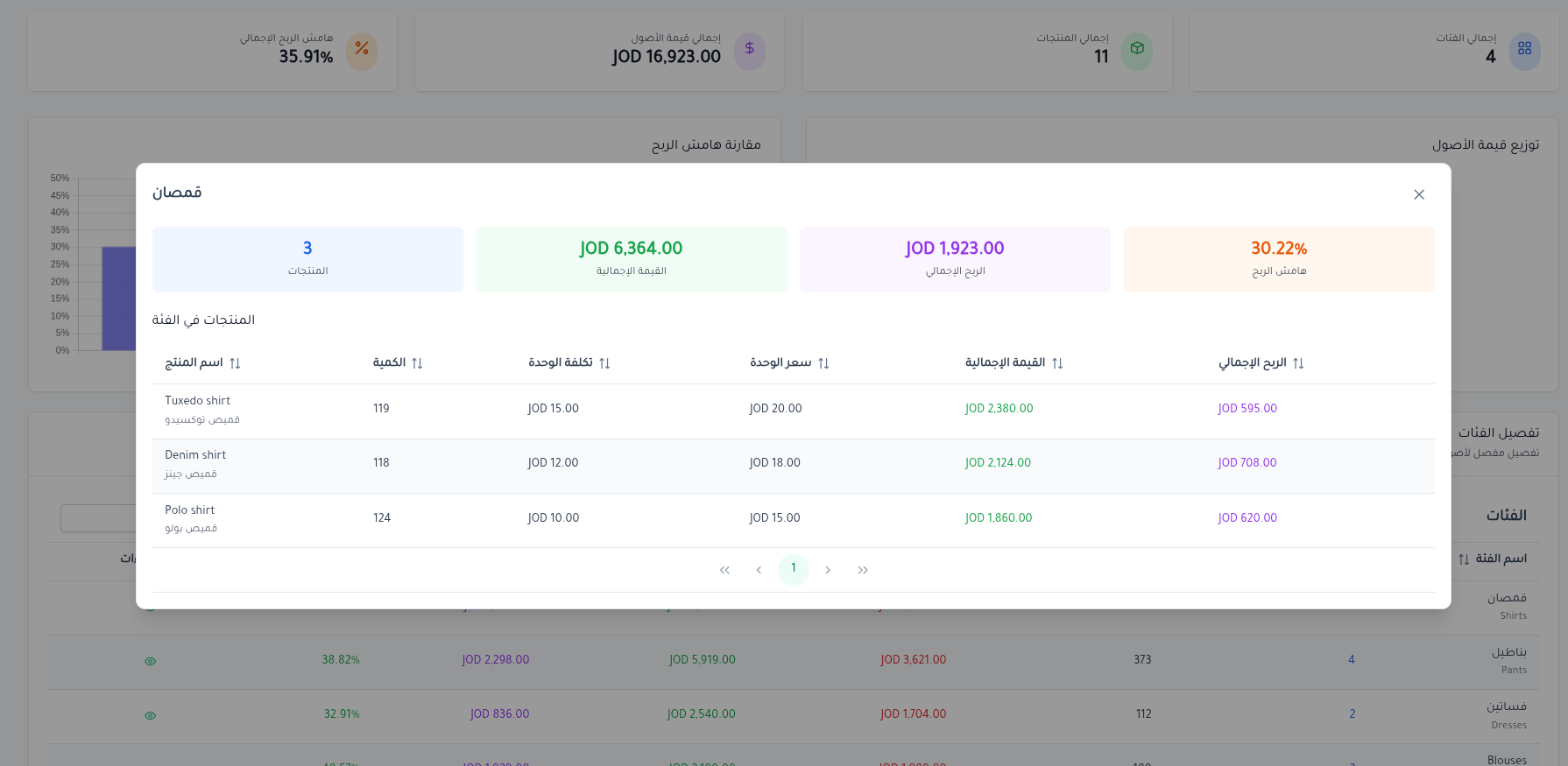Image resolution: width=1568 pixels, height=766 pixels.
Task: Sort by الكمية quantity column icon
Action: [417, 363]
